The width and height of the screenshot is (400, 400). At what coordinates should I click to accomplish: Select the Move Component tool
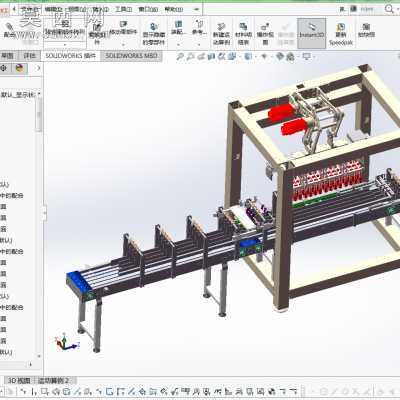[x=123, y=28]
